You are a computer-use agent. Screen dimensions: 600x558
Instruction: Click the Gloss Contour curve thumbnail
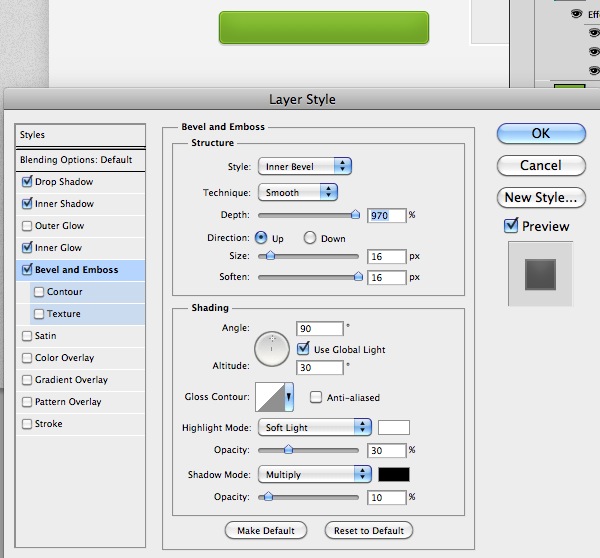(x=270, y=396)
